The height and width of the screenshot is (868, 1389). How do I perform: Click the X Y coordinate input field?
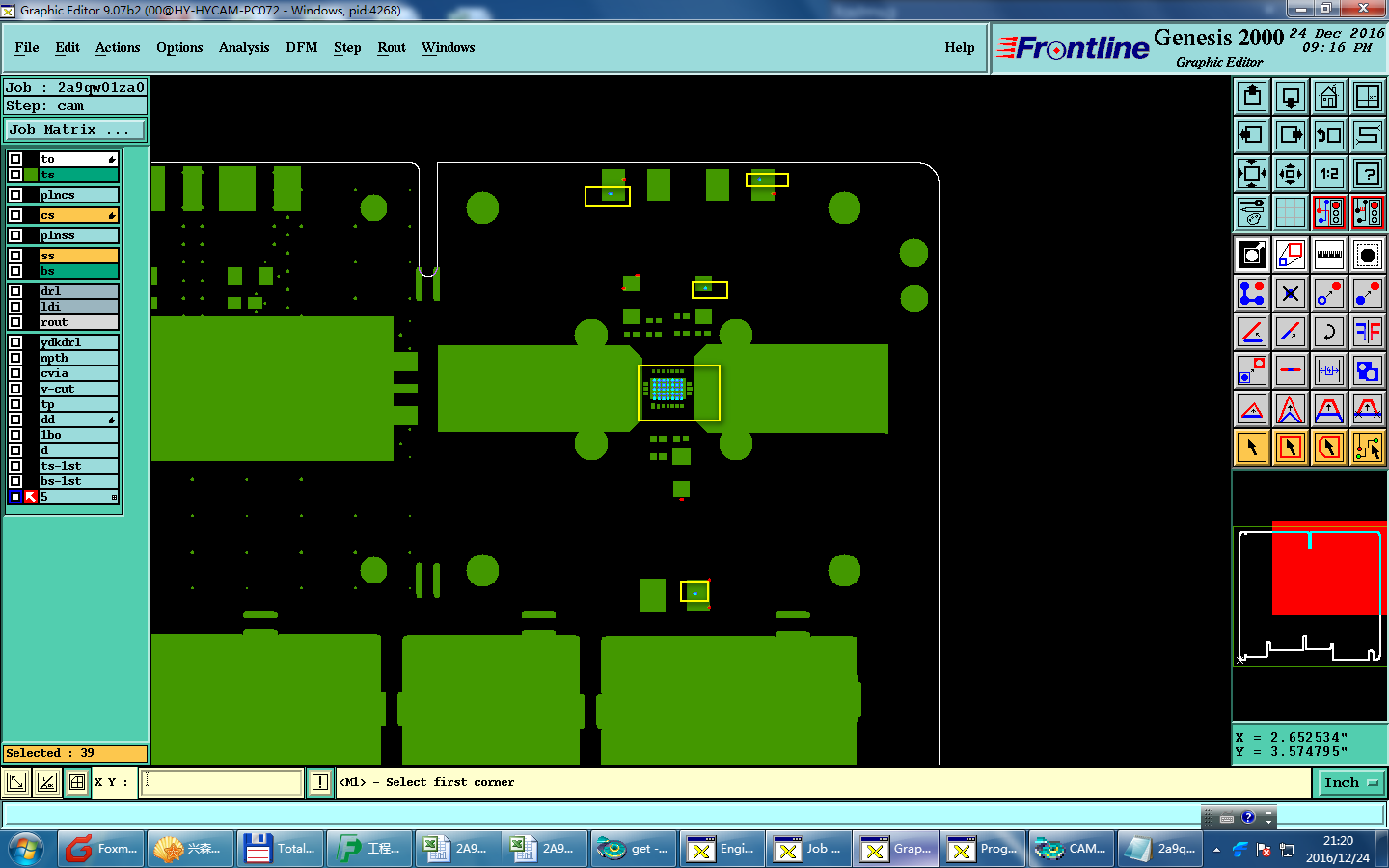tap(223, 782)
